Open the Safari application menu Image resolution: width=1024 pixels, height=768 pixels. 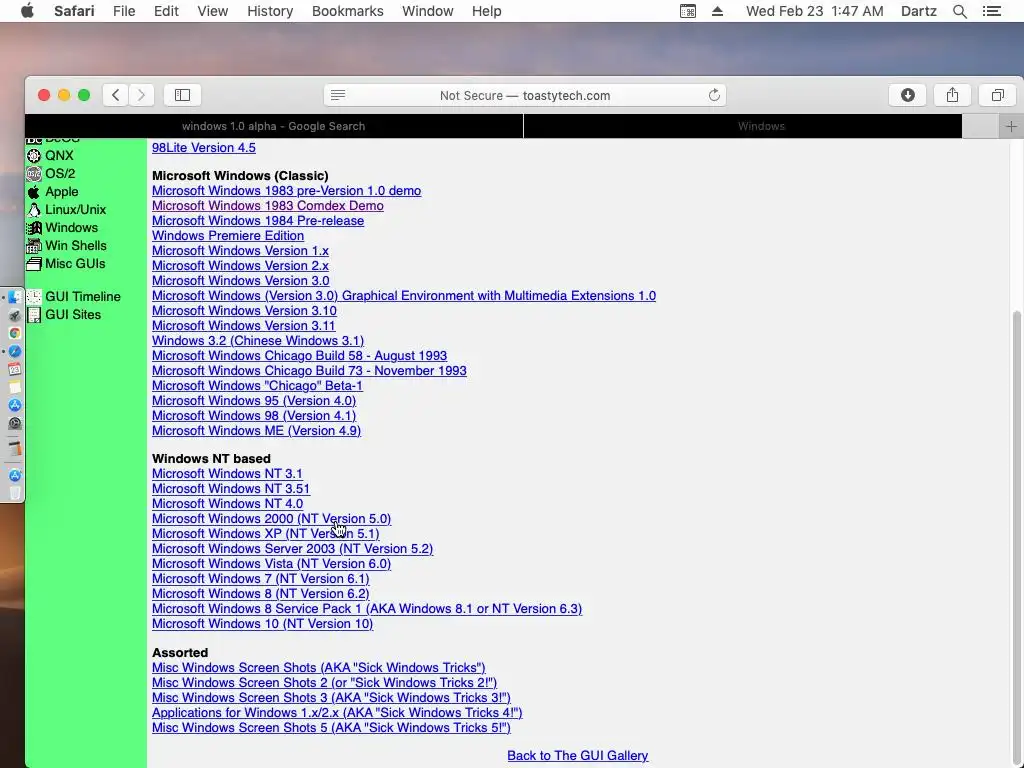pyautogui.click(x=74, y=11)
